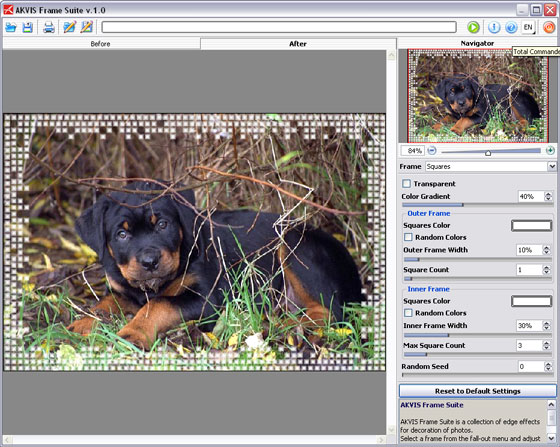Image resolution: width=560 pixels, height=447 pixels.
Task: Switch to the Before tab
Action: pyautogui.click(x=100, y=44)
